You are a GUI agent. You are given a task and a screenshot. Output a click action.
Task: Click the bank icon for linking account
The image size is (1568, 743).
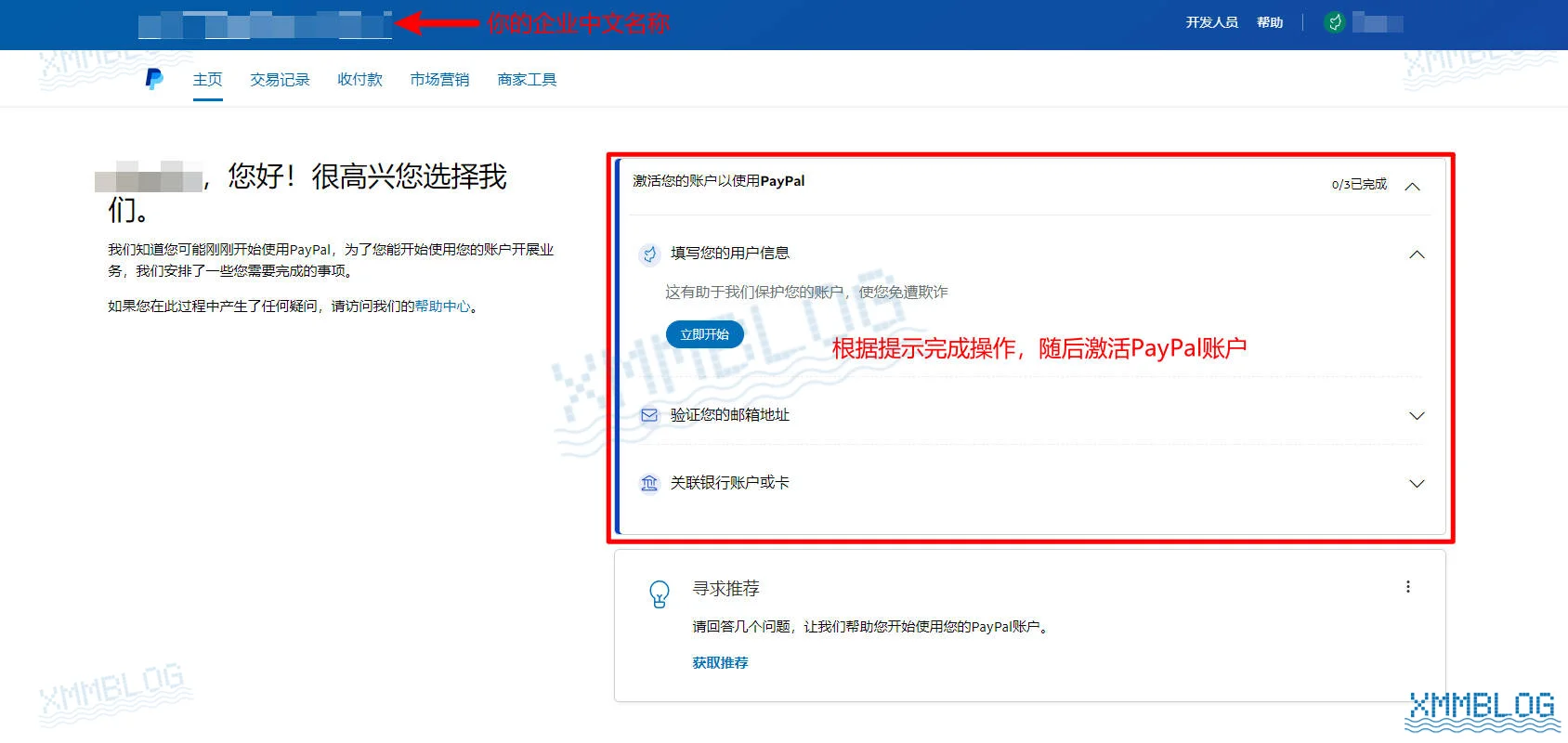(x=649, y=483)
